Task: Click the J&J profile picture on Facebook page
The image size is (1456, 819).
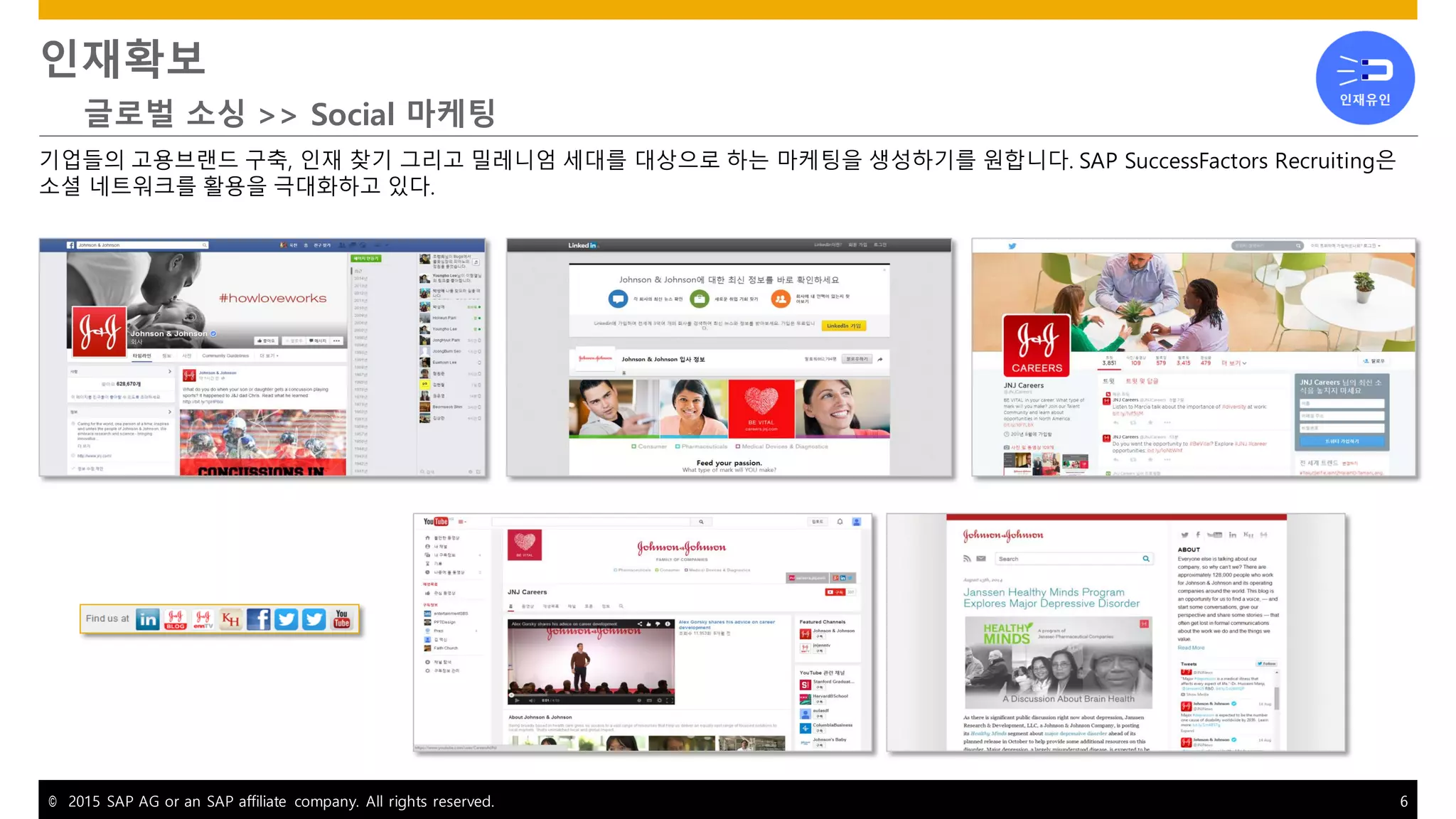Action: pyautogui.click(x=99, y=332)
